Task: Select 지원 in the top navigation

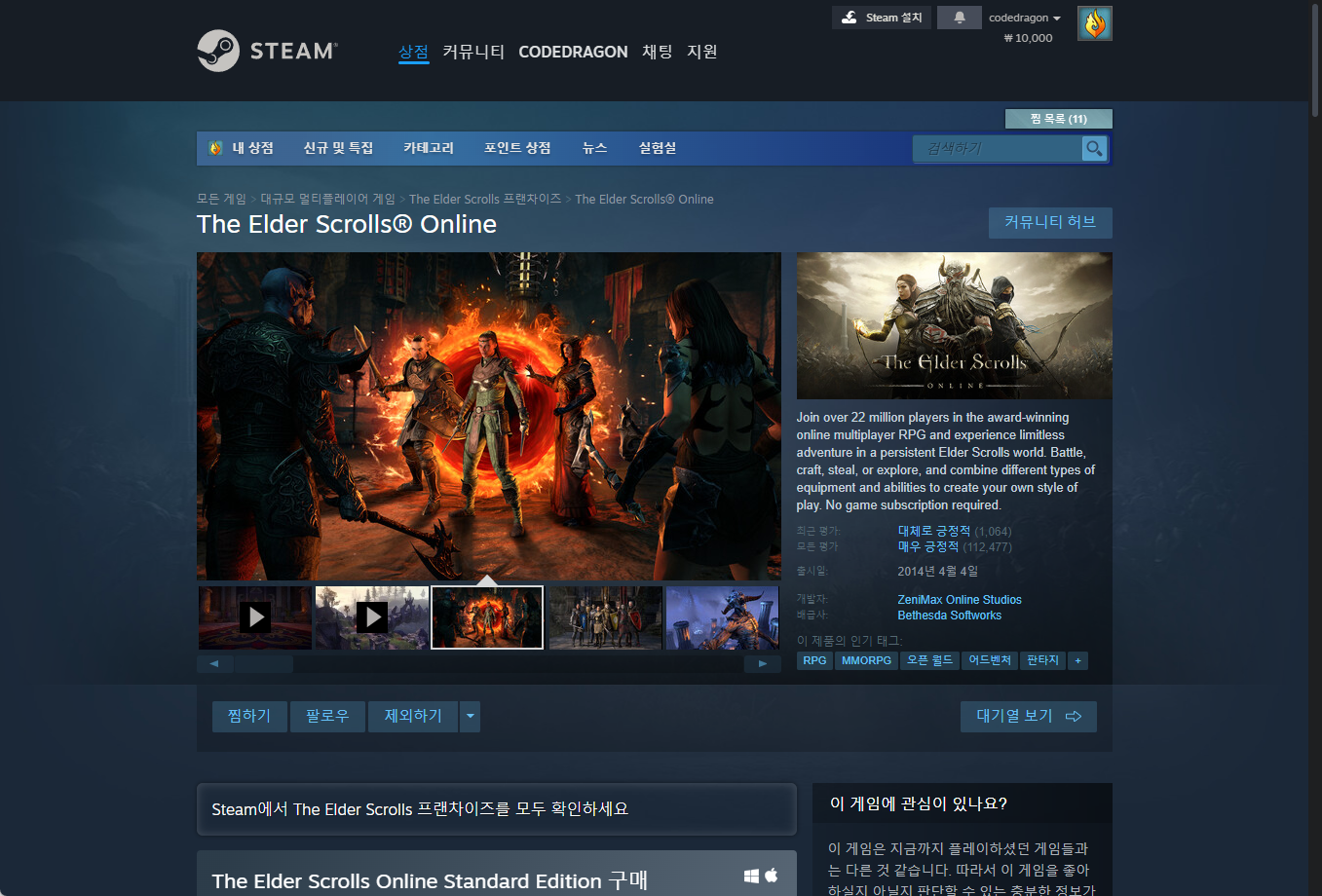Action: tap(702, 52)
